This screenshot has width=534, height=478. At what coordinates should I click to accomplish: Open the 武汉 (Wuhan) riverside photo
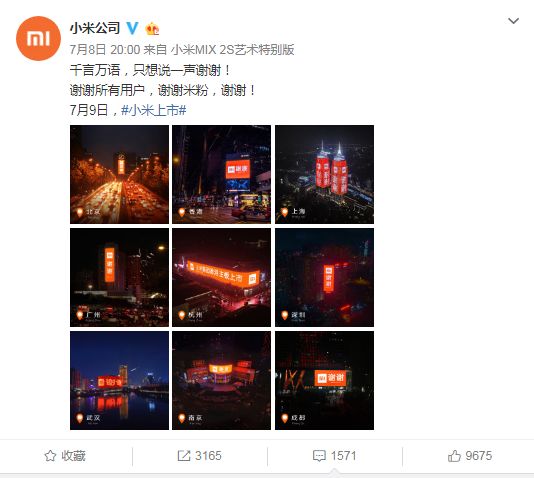120,380
